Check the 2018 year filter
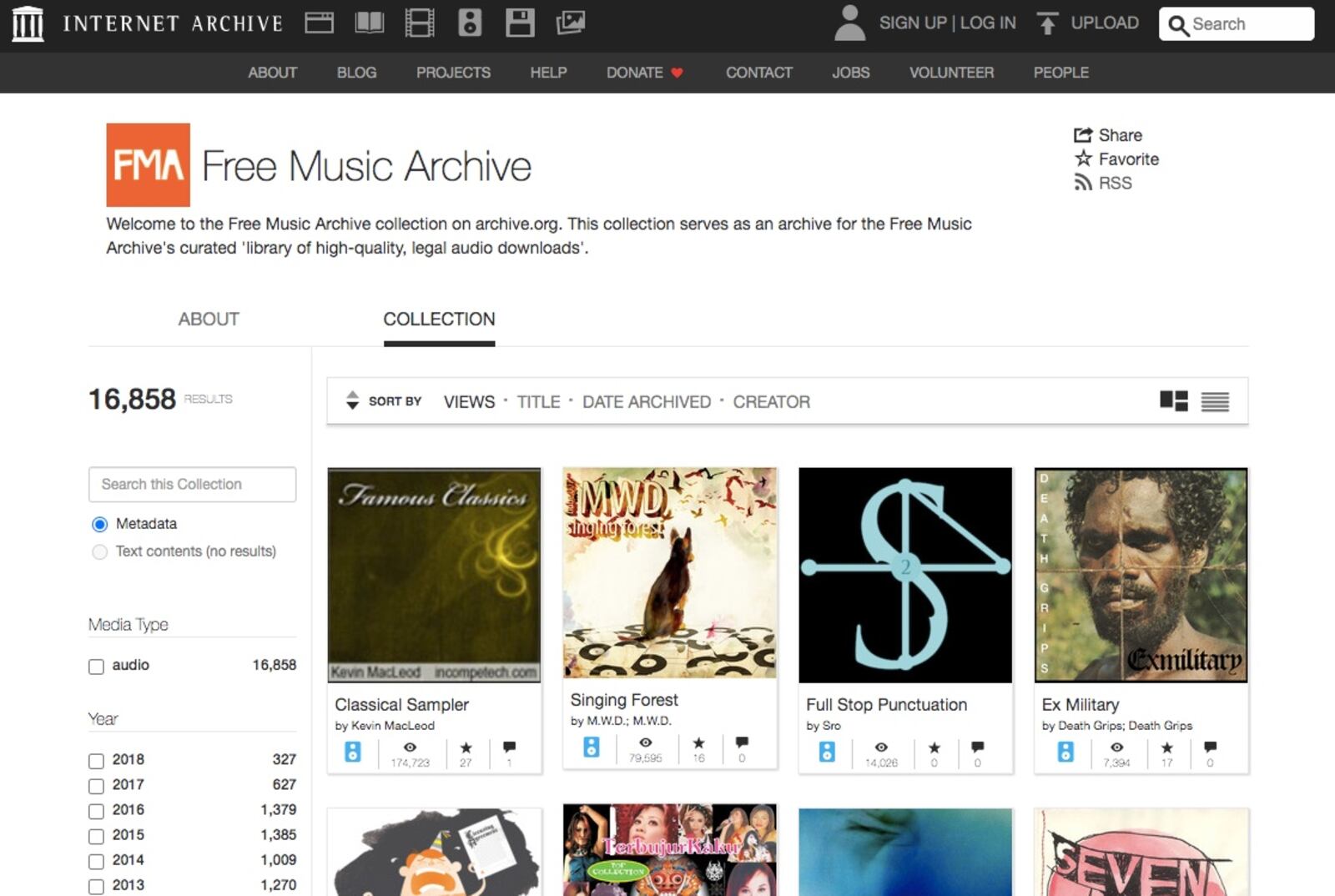Image resolution: width=1335 pixels, height=896 pixels. (96, 761)
